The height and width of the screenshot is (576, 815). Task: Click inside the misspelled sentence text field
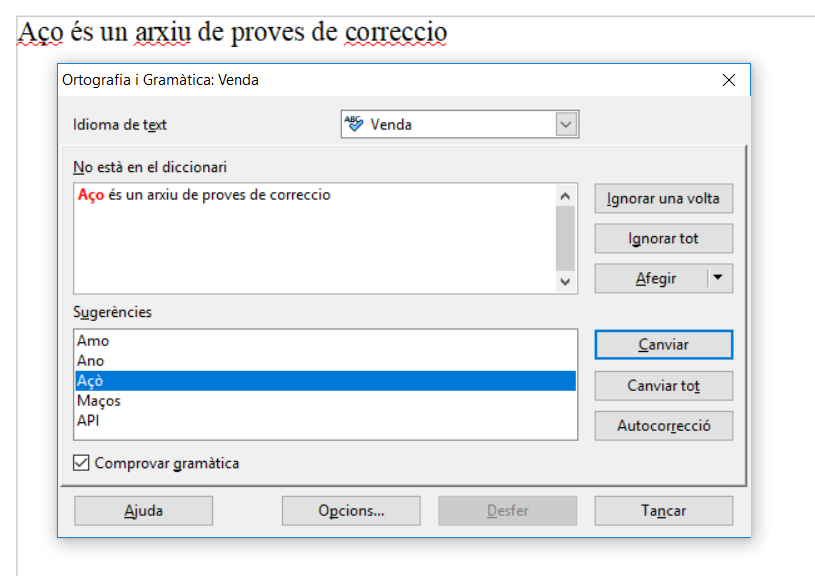tap(315, 238)
